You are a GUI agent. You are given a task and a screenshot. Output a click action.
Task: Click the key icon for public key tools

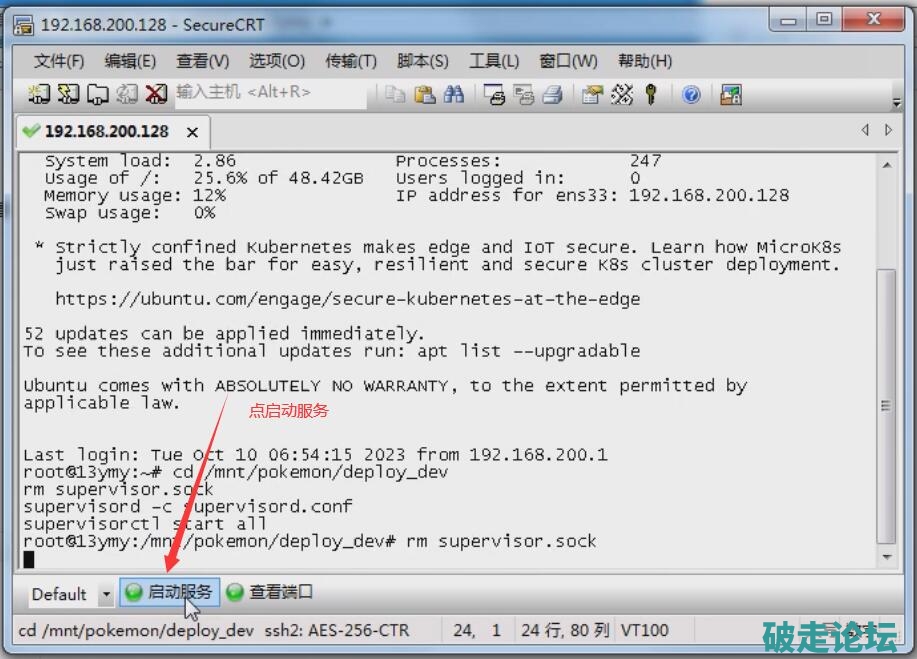[651, 94]
